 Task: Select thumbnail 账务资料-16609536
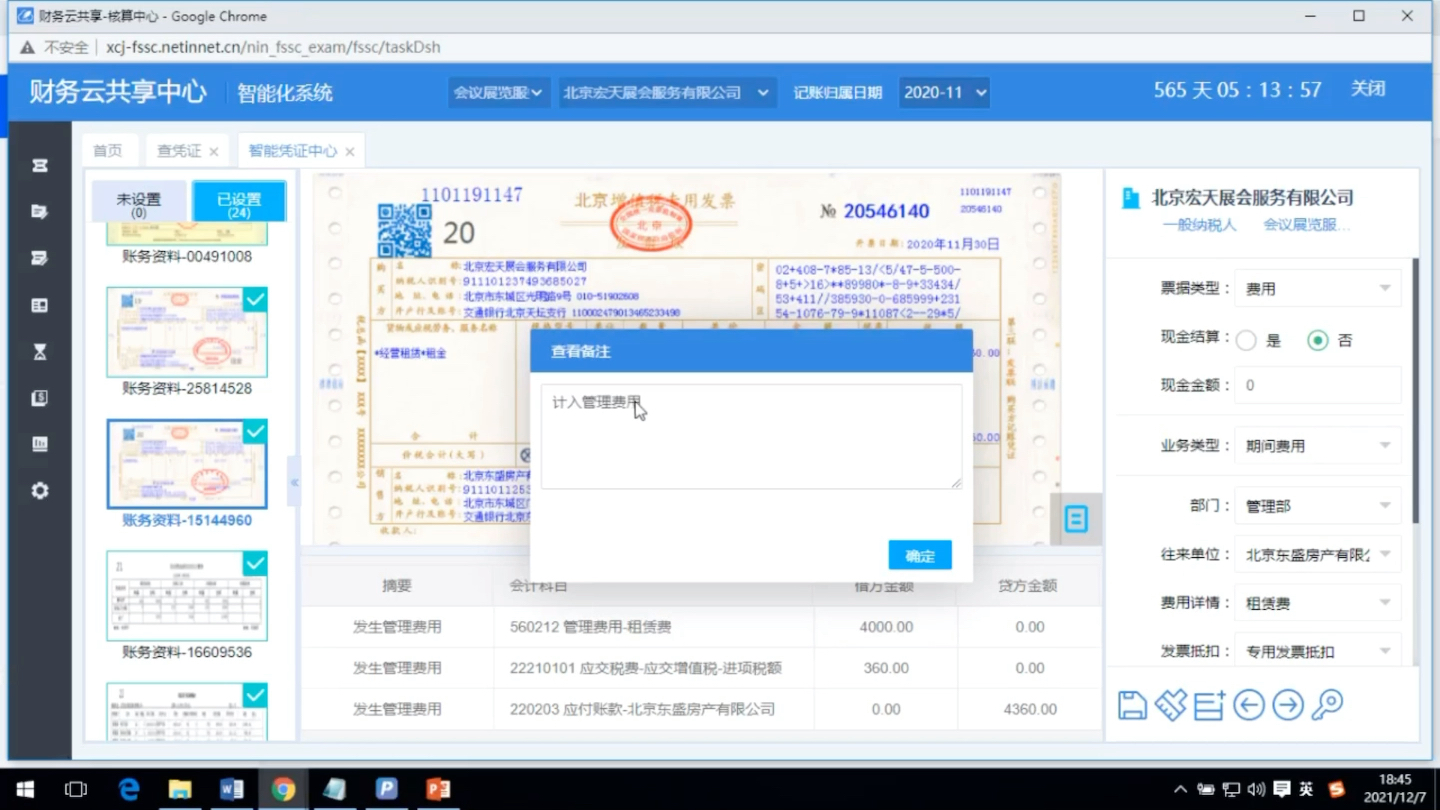[x=187, y=596]
